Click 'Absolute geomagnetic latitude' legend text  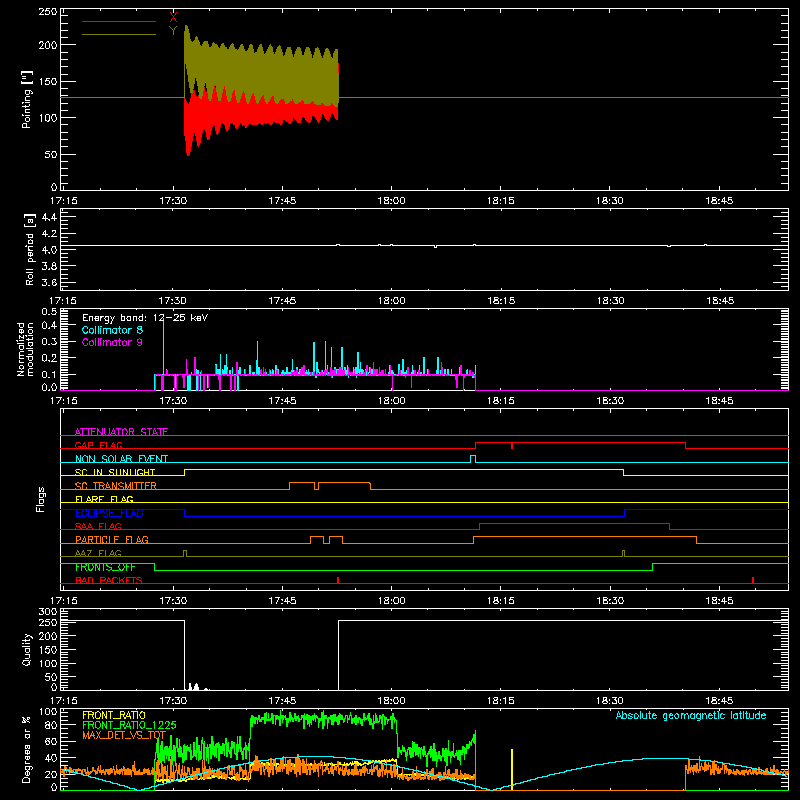coord(691,715)
